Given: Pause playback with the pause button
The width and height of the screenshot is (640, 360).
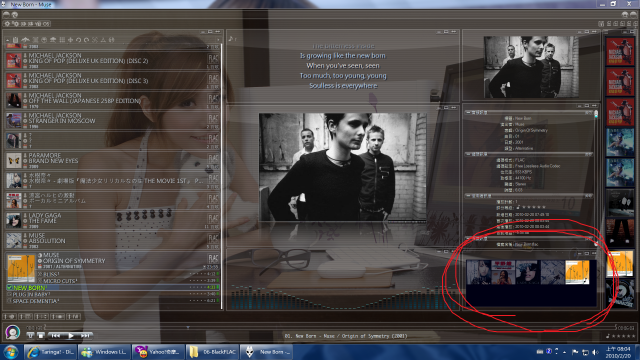Looking at the screenshot, I should click(x=30, y=336).
